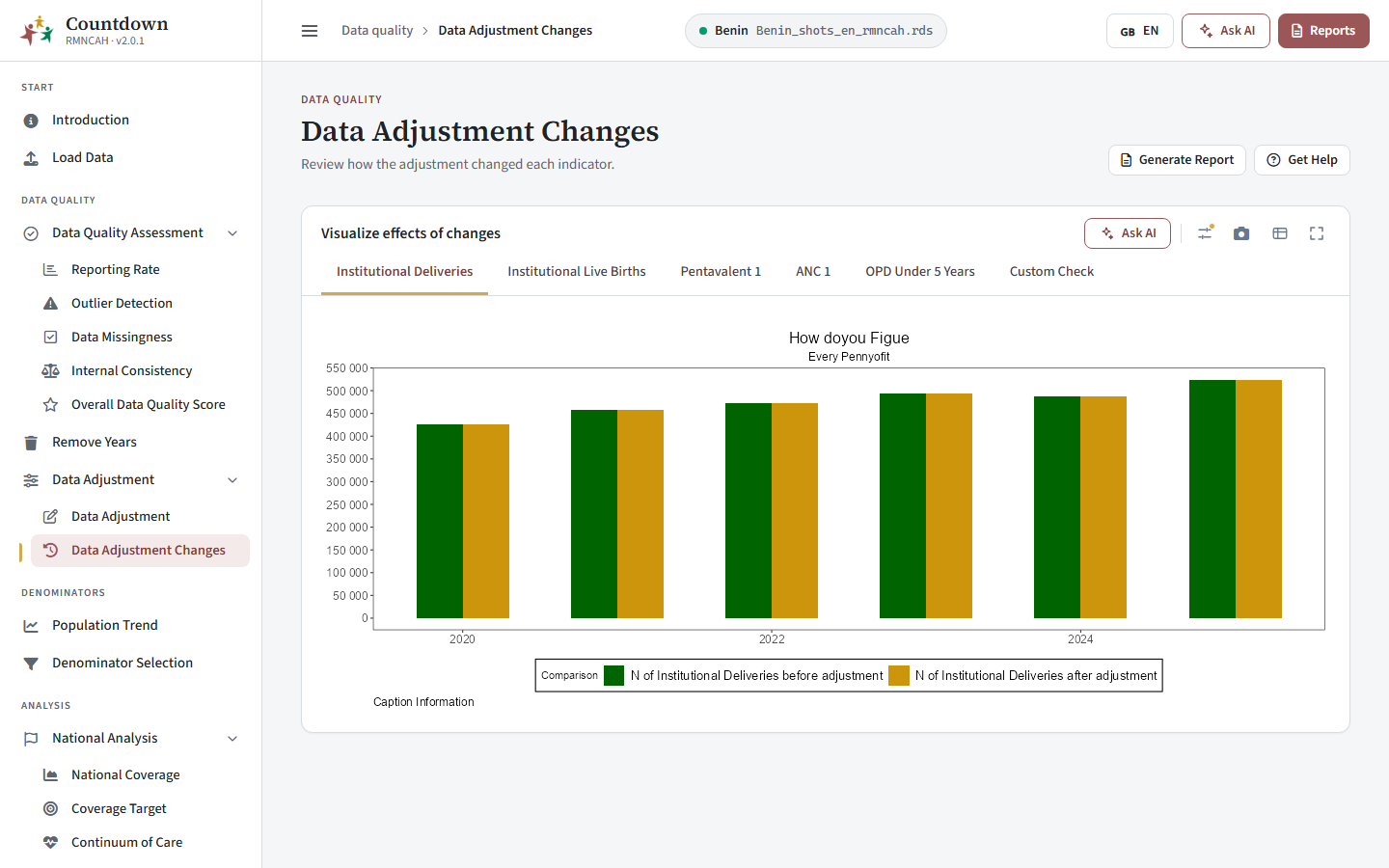
Task: Collapse the National Analysis section chevron
Action: [232, 739]
